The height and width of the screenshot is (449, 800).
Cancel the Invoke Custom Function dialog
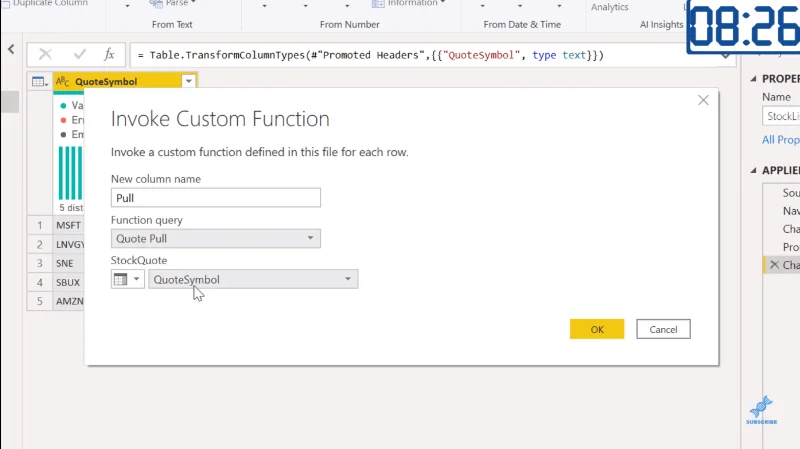click(663, 329)
